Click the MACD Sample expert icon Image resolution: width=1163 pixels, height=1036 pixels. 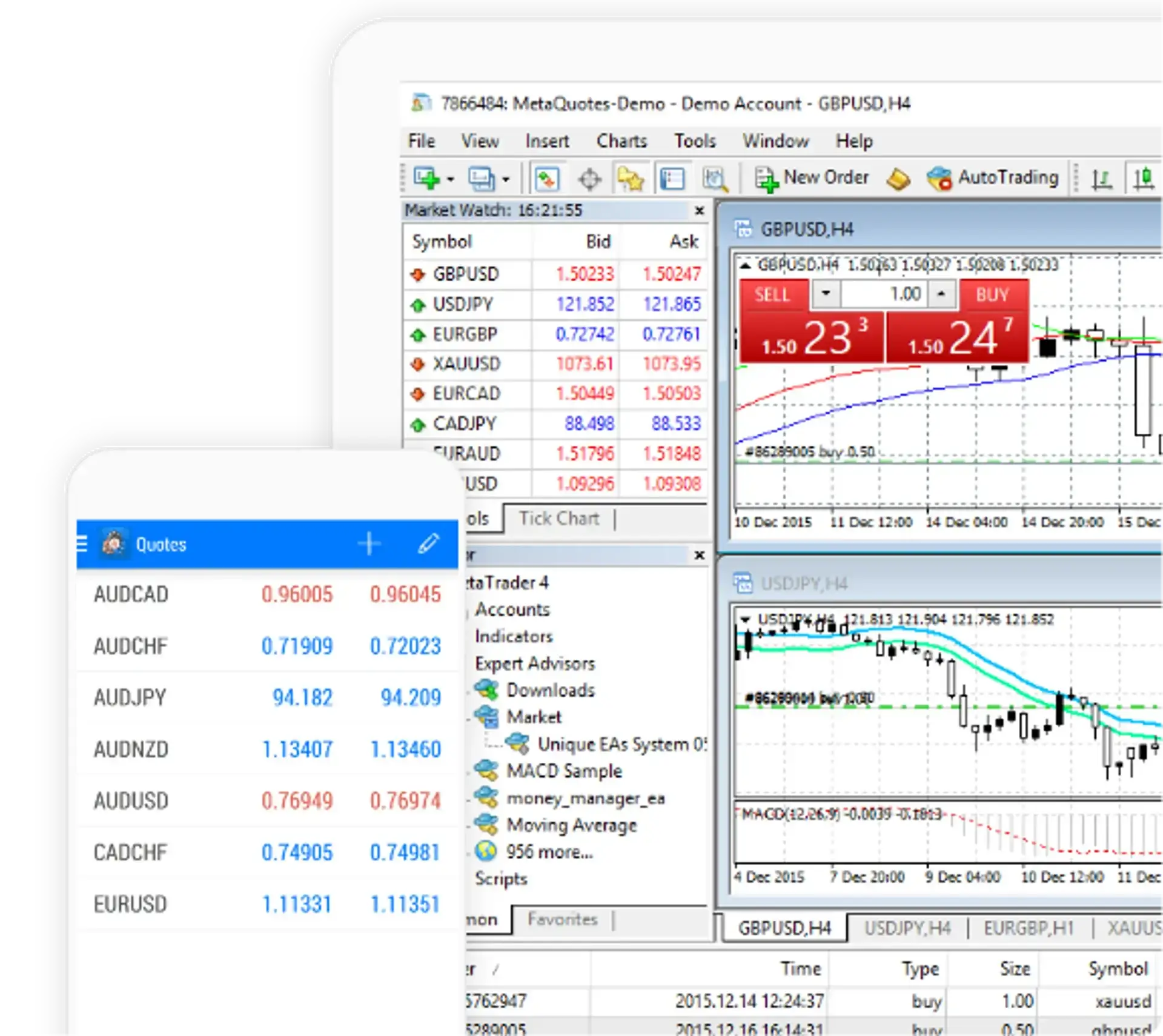[486, 771]
